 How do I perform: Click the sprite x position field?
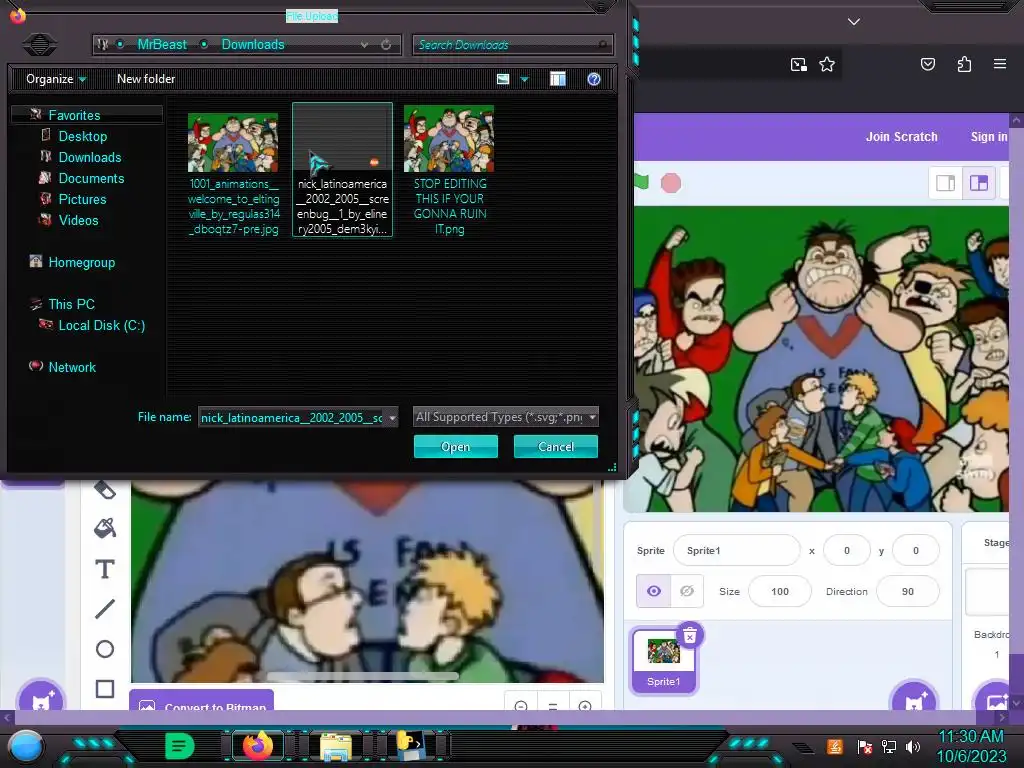coord(846,551)
